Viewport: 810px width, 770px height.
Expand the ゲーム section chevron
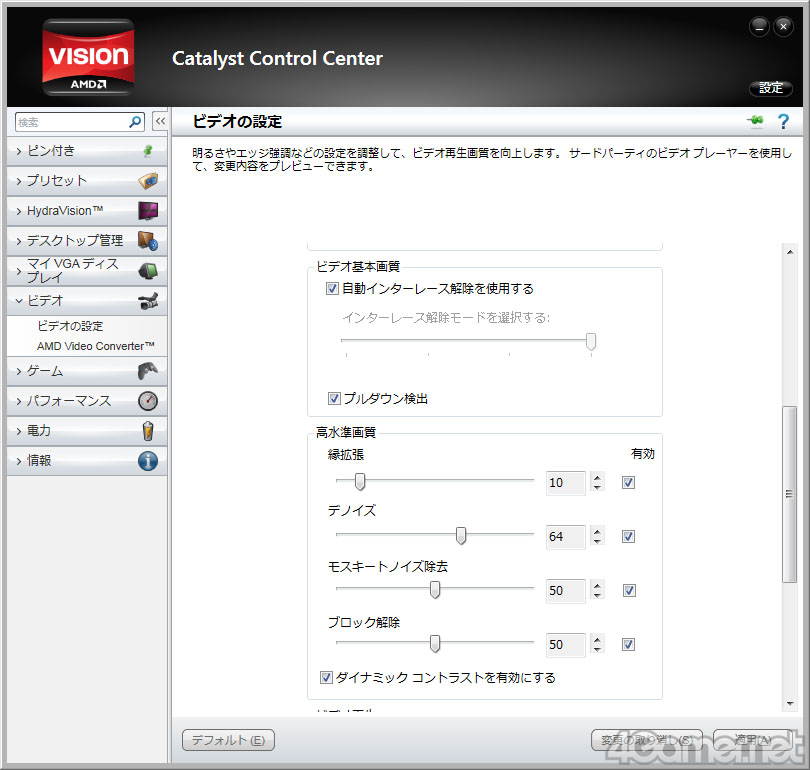tap(19, 371)
